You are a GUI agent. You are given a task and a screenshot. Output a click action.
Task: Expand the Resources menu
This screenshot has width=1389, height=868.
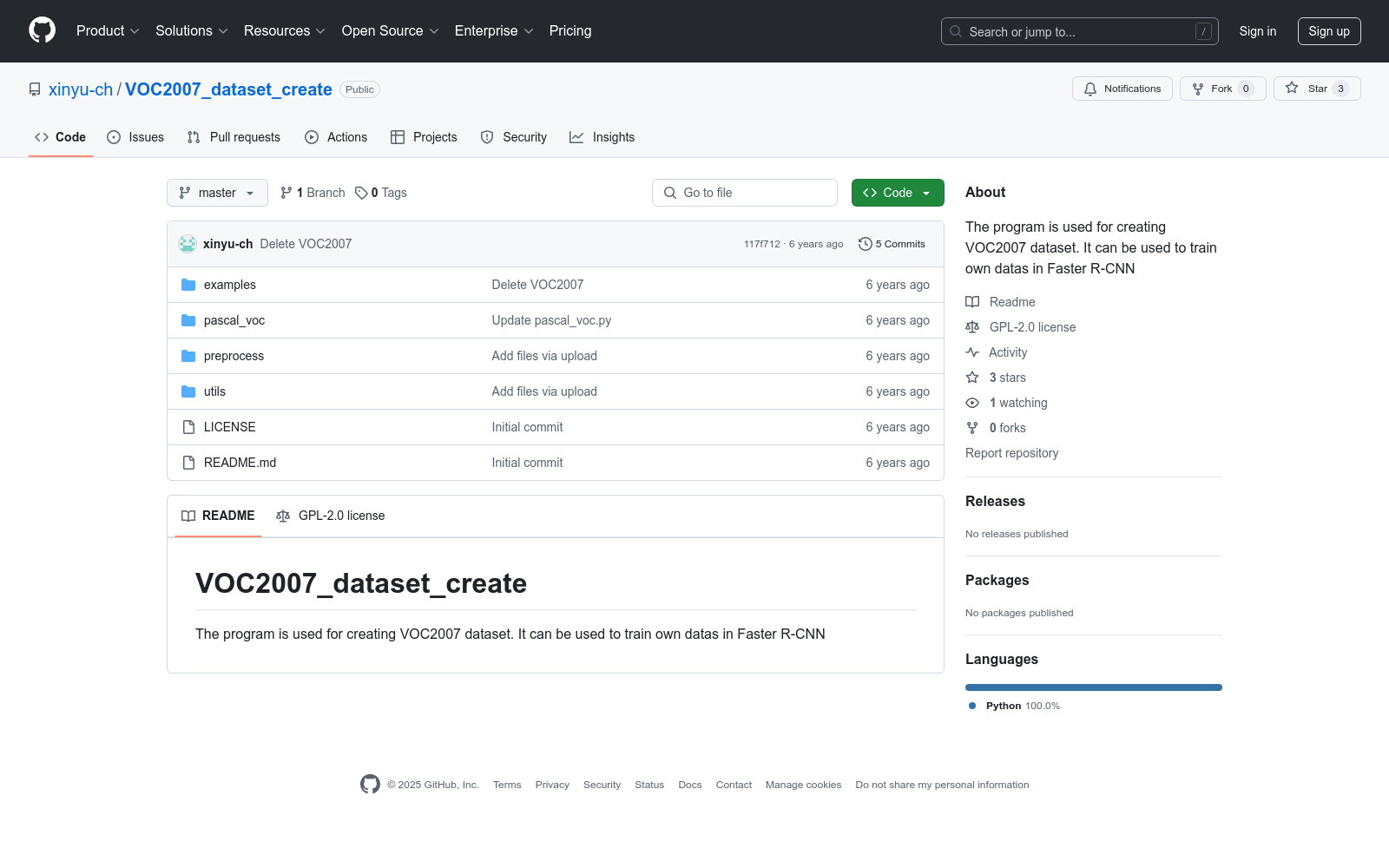pos(285,30)
